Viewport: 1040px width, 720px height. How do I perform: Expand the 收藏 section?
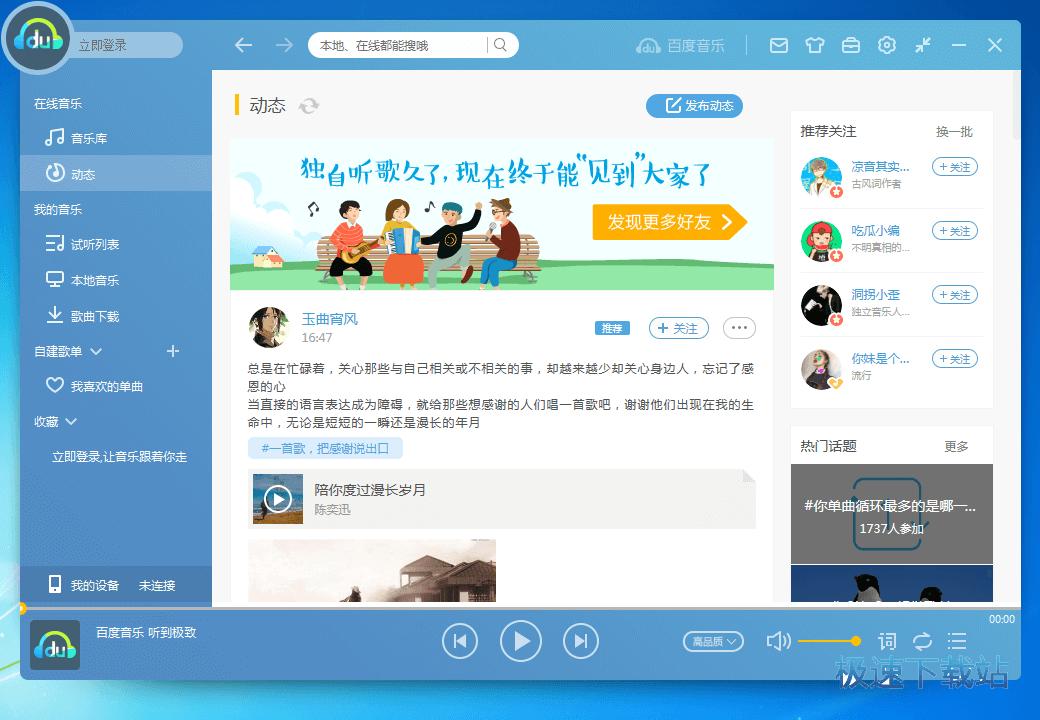[69, 422]
